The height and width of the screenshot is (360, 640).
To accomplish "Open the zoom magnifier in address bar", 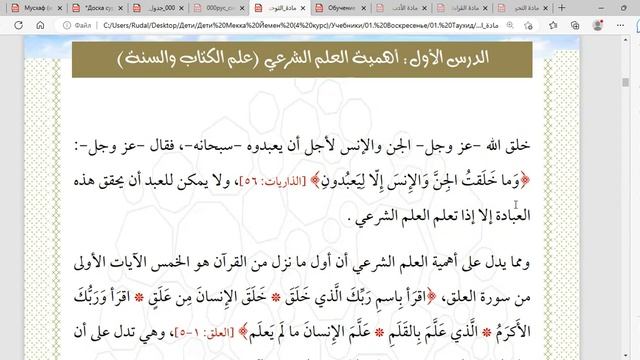I will [510, 25].
